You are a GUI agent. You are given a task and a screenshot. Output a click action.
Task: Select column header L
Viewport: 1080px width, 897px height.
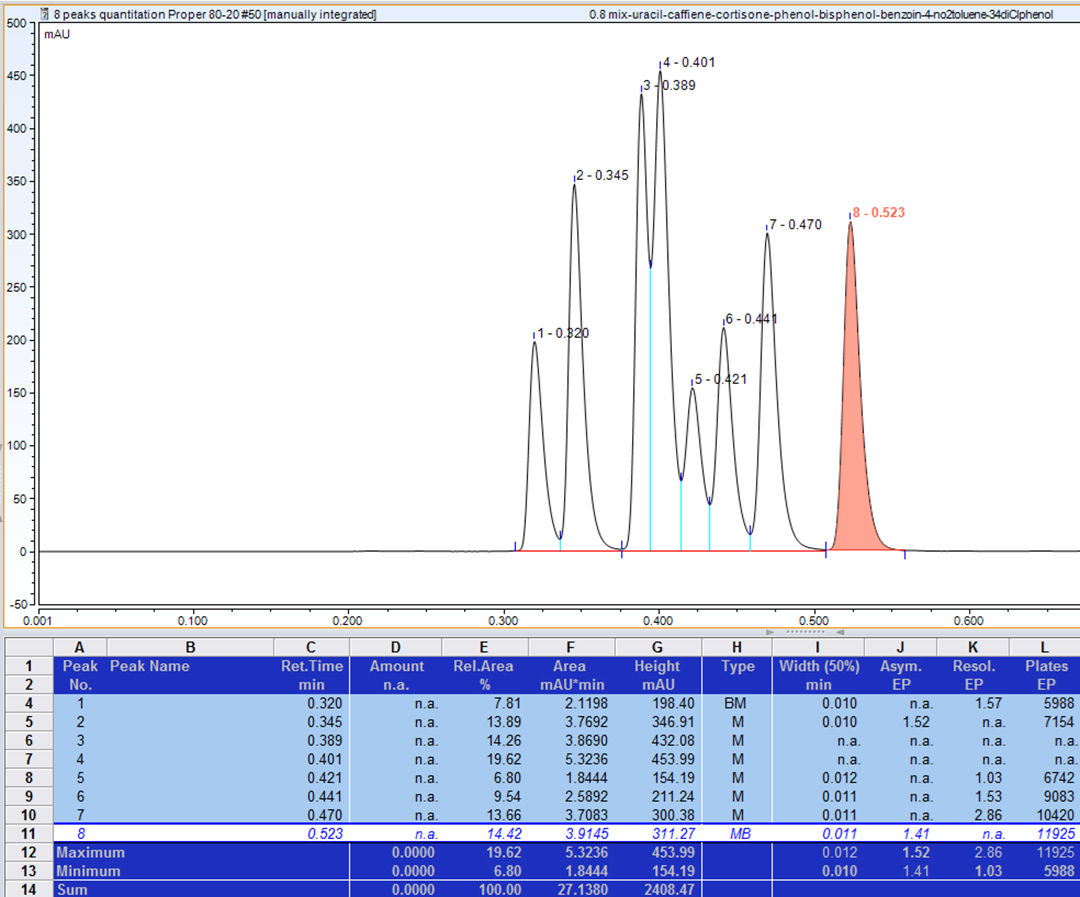point(1044,648)
